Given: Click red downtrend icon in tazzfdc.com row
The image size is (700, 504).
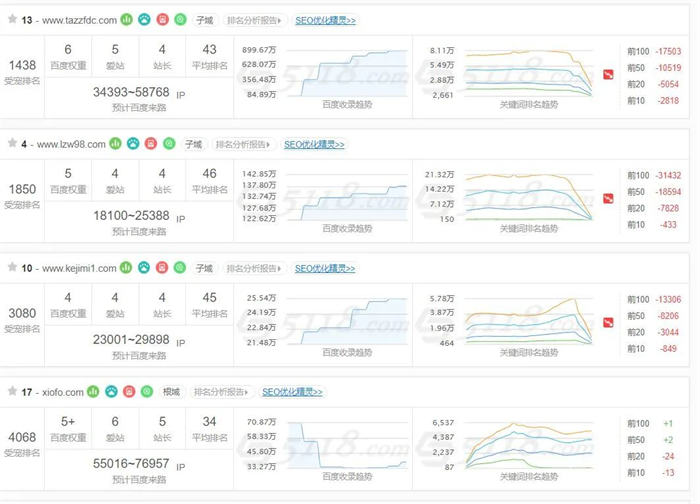Looking at the screenshot, I should tap(609, 75).
